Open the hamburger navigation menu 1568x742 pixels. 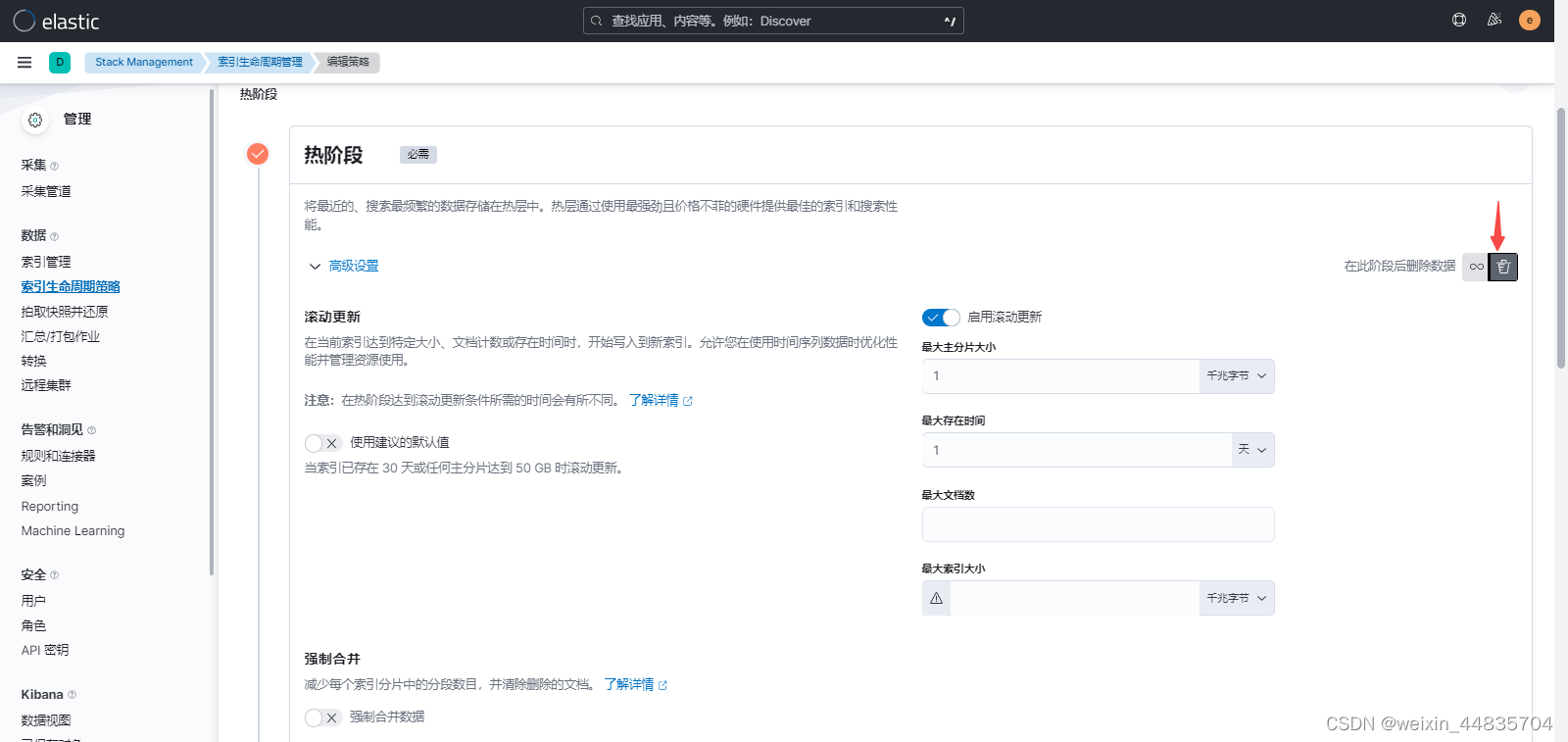click(24, 62)
